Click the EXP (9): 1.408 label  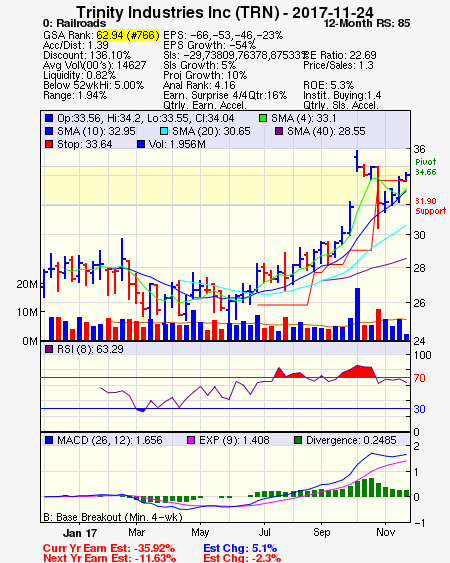coord(234,440)
